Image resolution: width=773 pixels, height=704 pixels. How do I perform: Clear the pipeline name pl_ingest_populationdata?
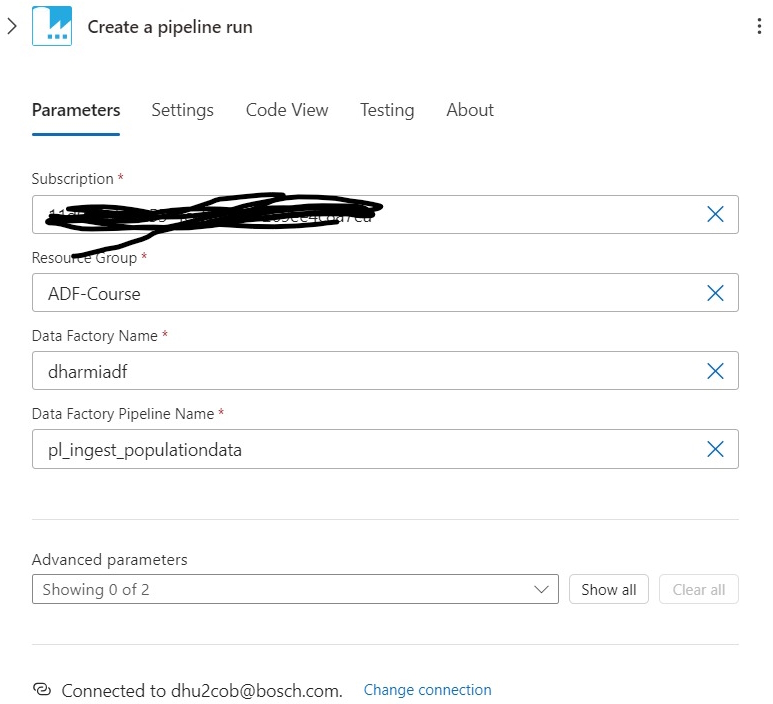tap(715, 449)
